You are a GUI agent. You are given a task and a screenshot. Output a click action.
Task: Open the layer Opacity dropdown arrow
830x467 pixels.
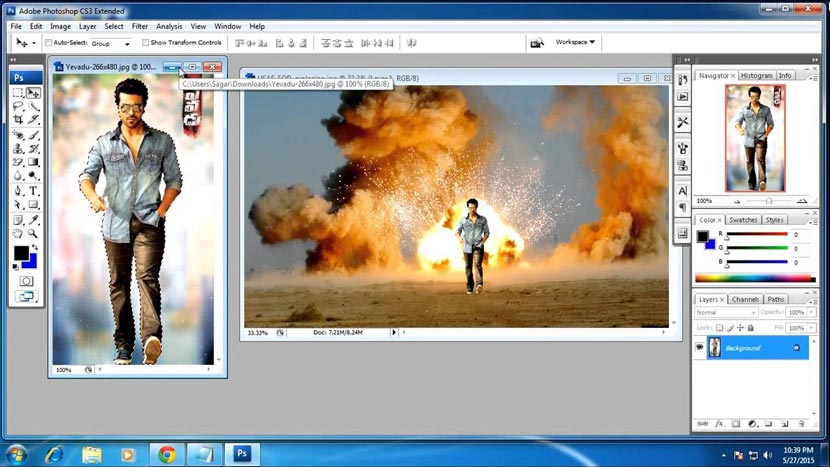click(x=811, y=312)
